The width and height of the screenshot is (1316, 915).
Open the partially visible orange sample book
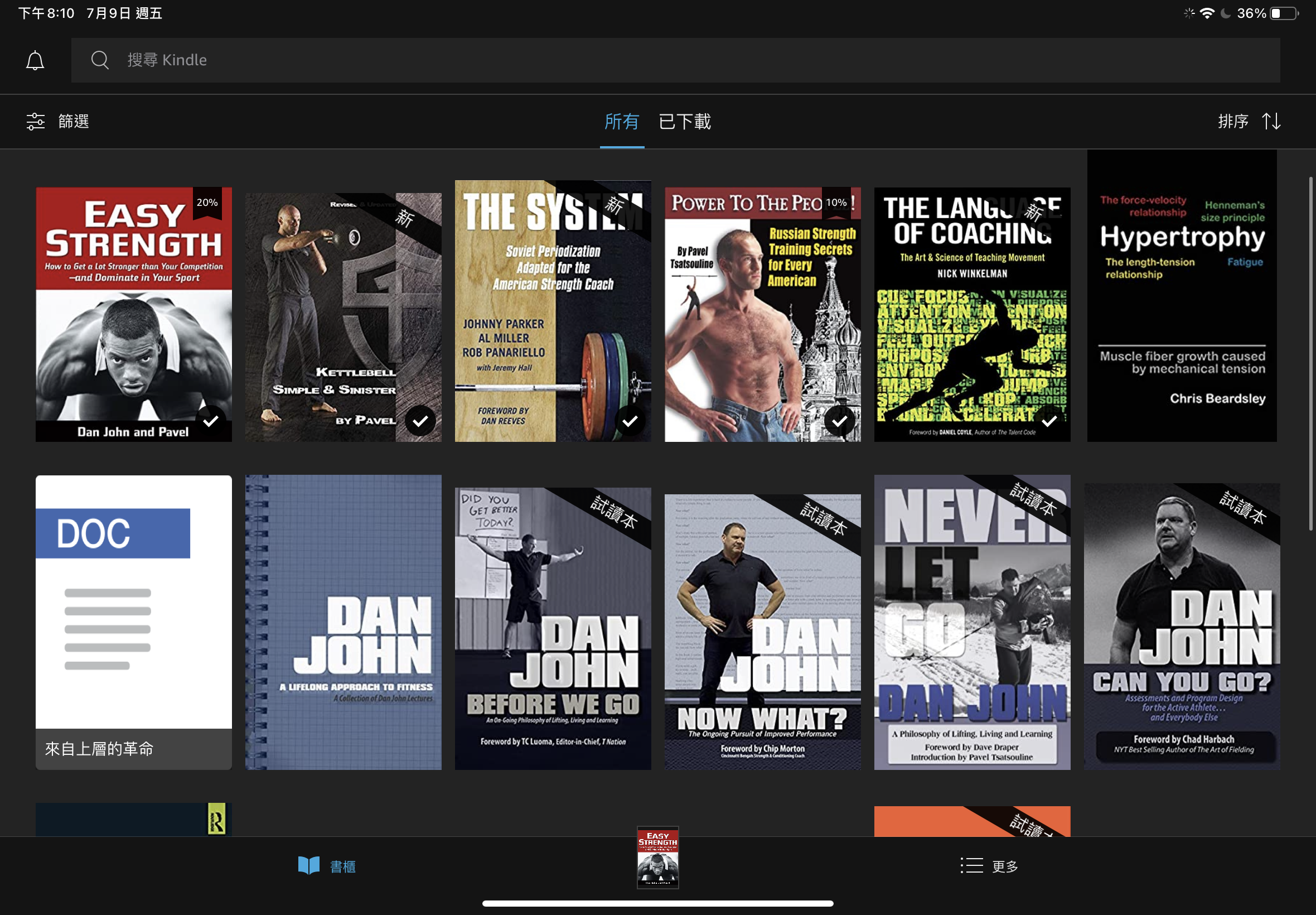973,821
